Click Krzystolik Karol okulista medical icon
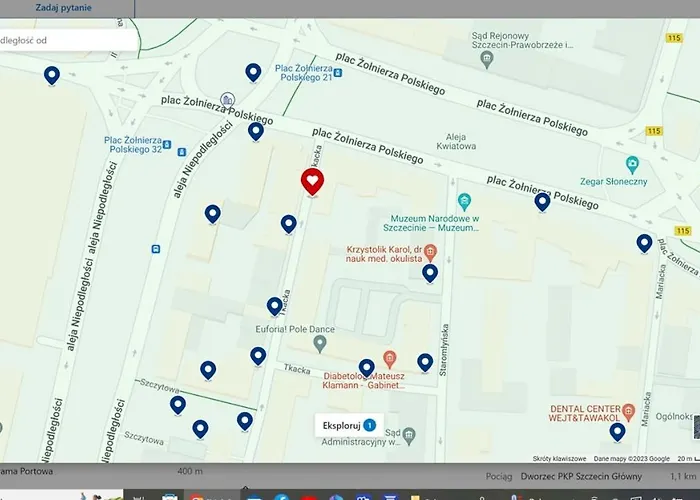Image resolution: width=700 pixels, height=500 pixels. [x=430, y=250]
